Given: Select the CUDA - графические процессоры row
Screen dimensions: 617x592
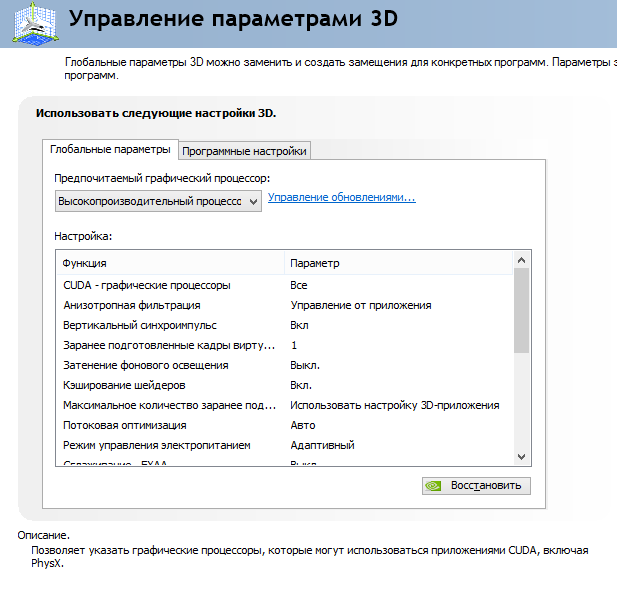Looking at the screenshot, I should point(285,285).
